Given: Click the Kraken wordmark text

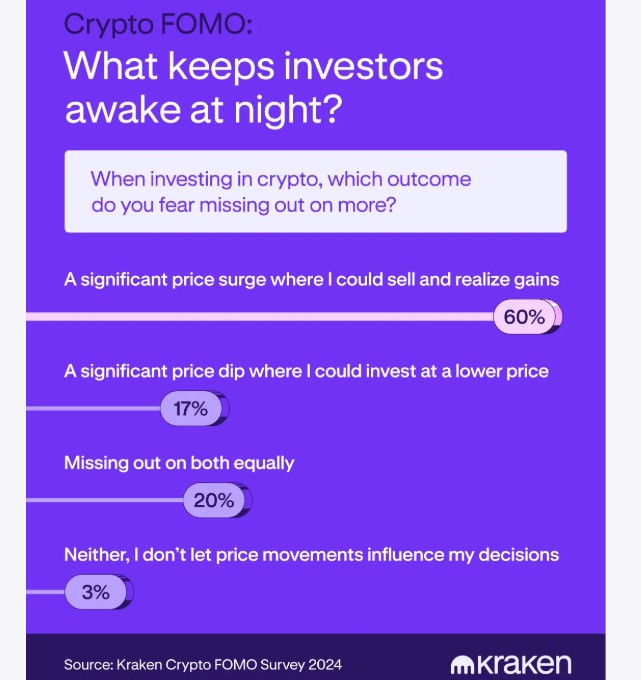Looking at the screenshot, I should pos(524,664).
